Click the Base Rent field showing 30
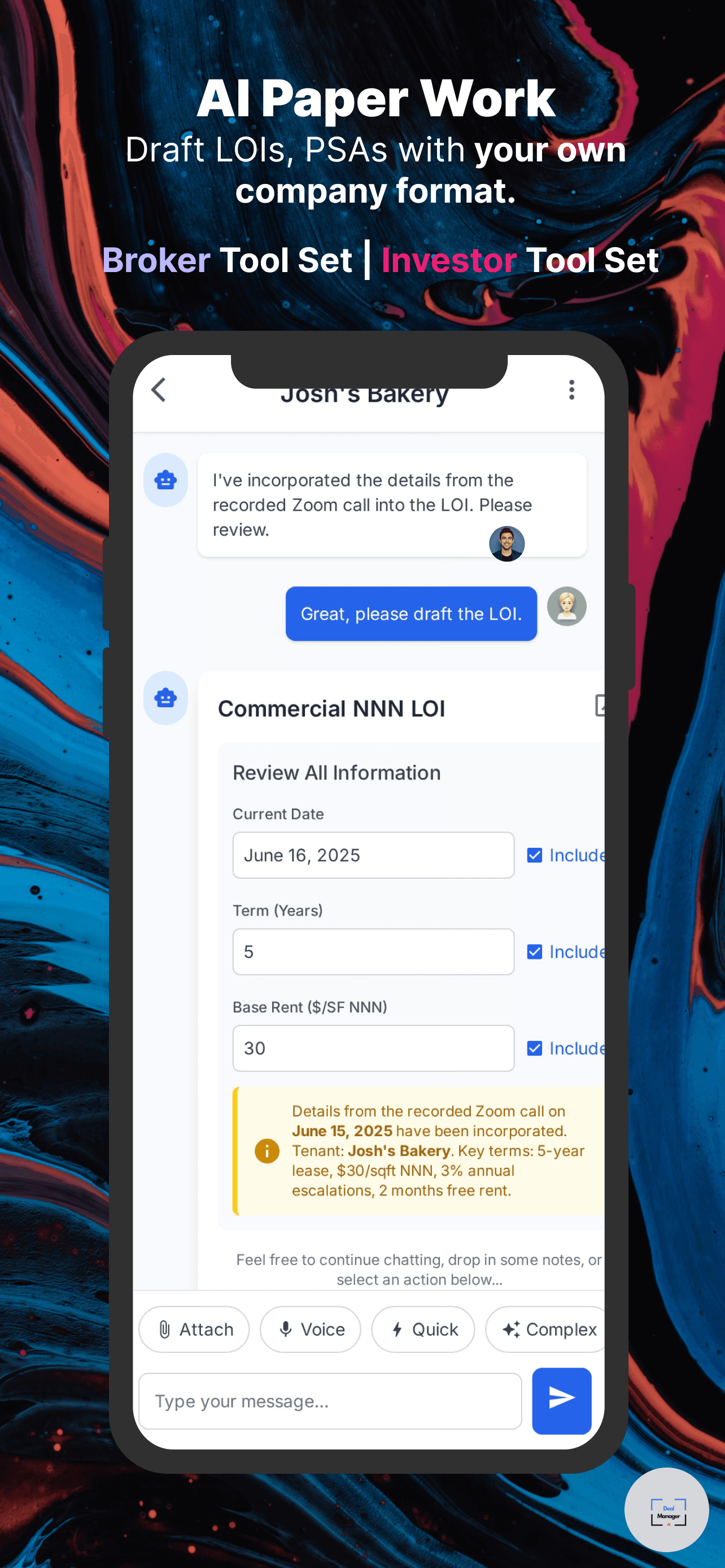The width and height of the screenshot is (725, 1568). (373, 1048)
